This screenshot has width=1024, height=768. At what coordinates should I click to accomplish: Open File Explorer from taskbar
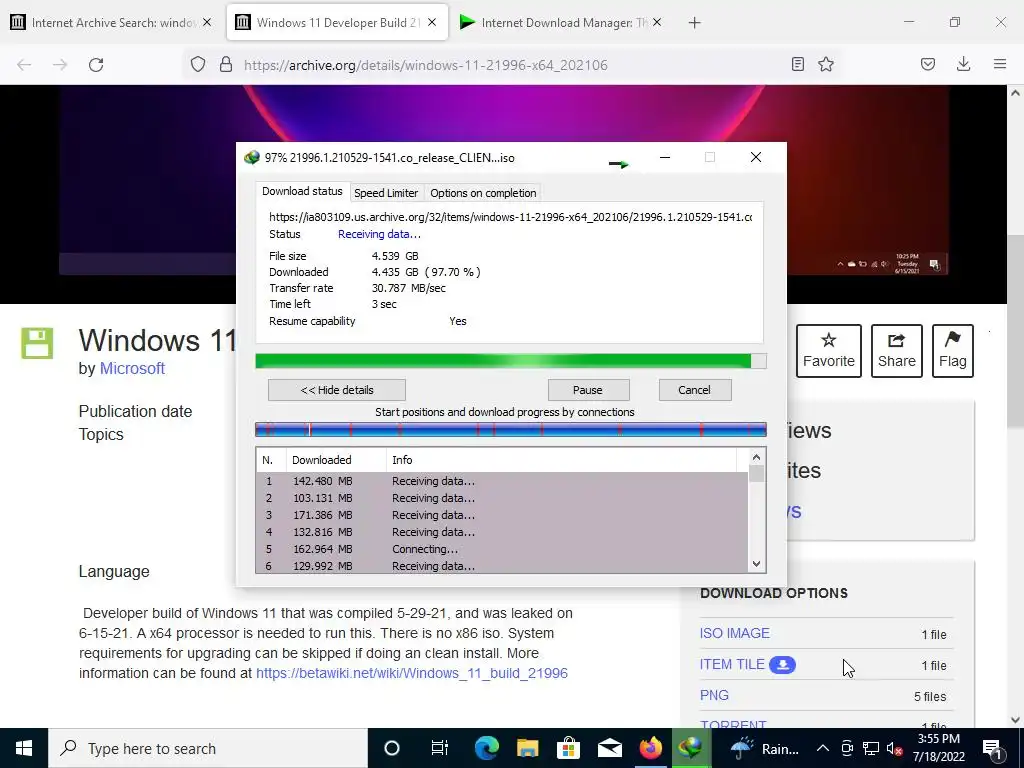point(528,748)
